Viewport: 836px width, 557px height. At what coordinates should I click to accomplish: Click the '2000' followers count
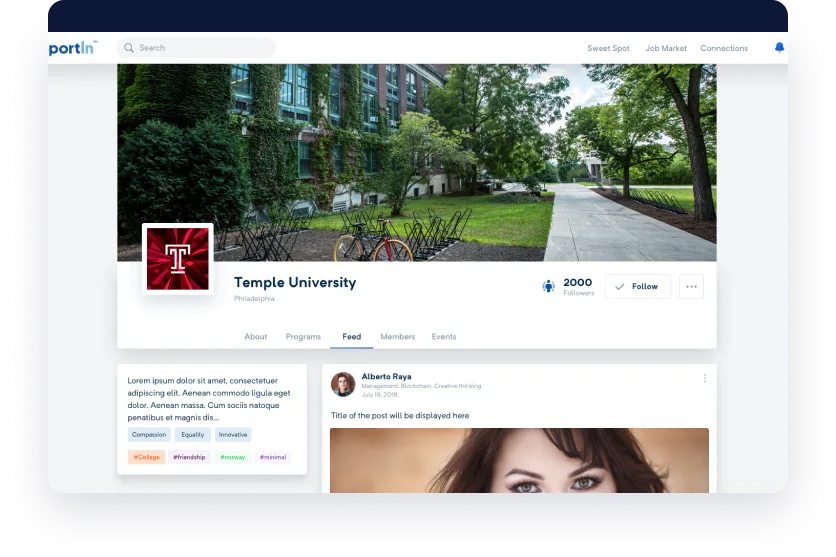tap(578, 282)
